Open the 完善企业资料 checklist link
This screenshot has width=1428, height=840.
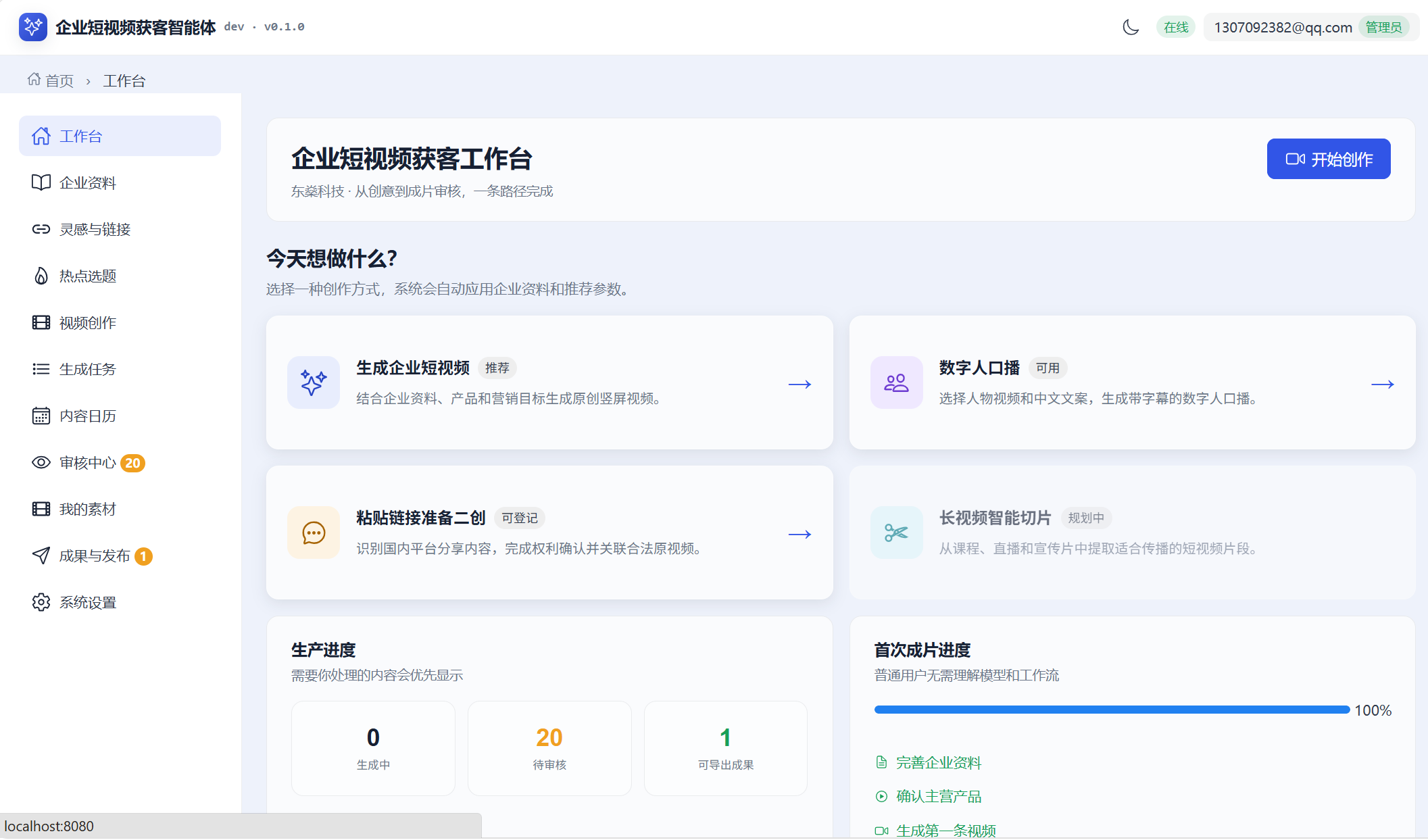pos(928,762)
